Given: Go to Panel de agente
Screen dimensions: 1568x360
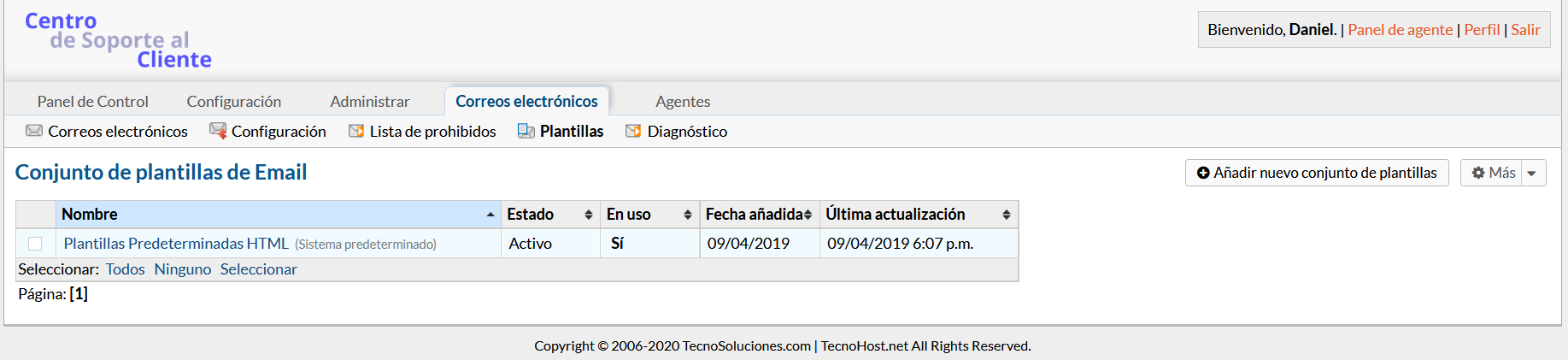Looking at the screenshot, I should [x=1400, y=30].
